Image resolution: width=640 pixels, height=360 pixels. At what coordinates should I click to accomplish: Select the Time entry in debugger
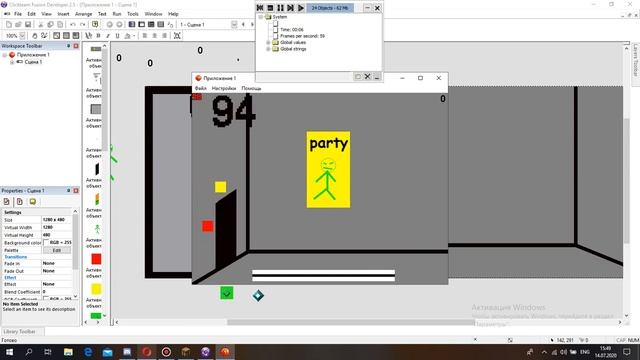click(x=291, y=30)
